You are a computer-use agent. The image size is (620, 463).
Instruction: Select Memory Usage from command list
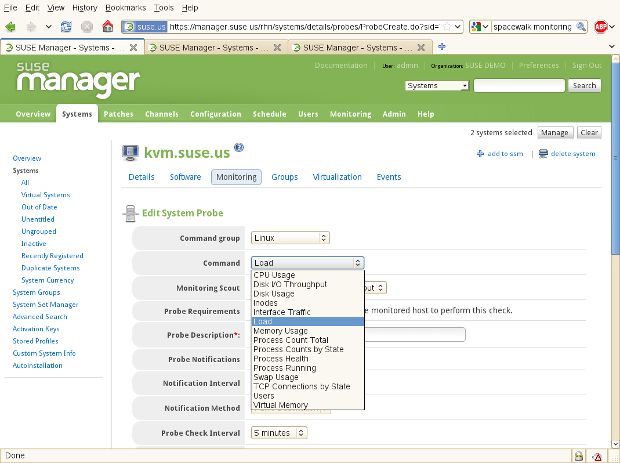point(308,331)
